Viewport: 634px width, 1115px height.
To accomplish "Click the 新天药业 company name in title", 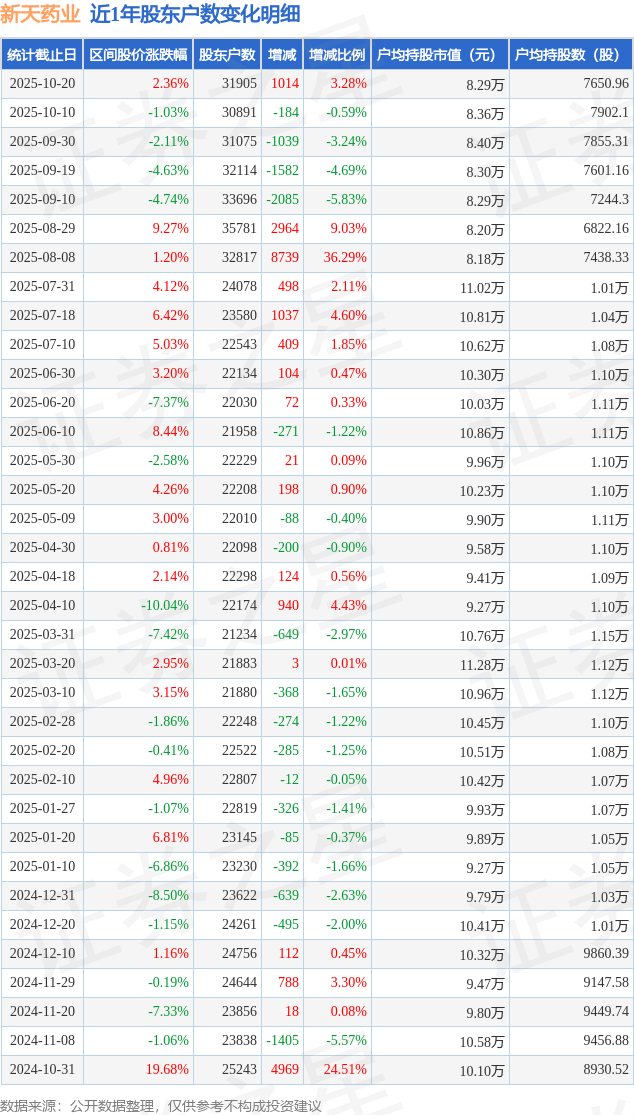I will point(41,14).
